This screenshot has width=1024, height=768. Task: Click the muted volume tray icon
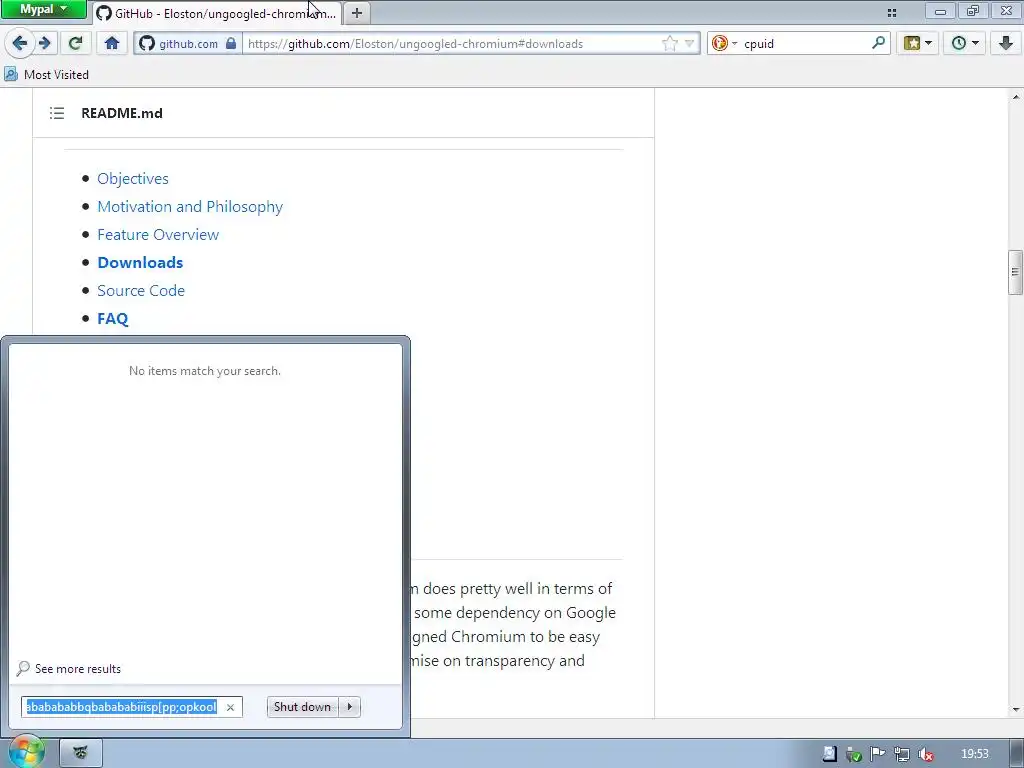coord(925,754)
